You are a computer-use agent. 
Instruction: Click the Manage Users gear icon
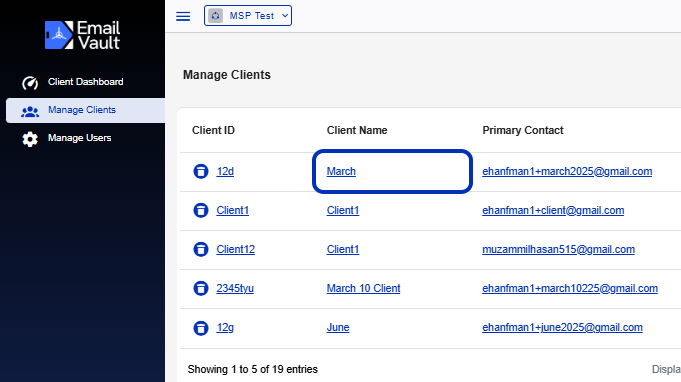tap(30, 139)
